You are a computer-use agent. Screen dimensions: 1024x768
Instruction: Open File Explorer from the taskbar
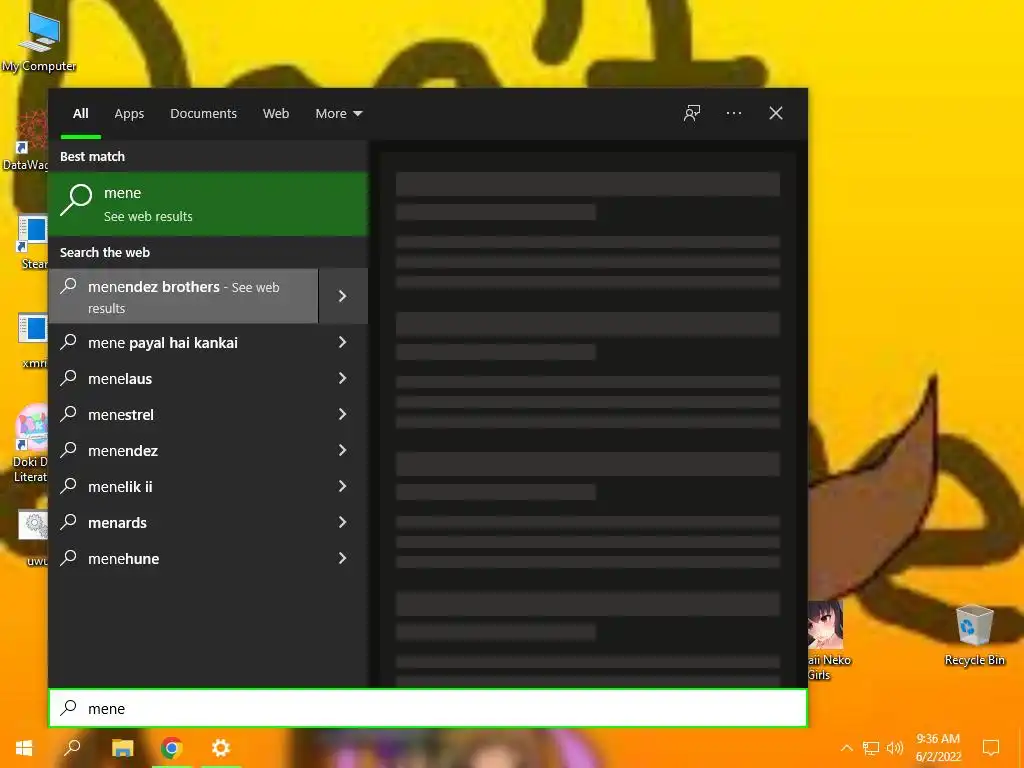point(122,748)
